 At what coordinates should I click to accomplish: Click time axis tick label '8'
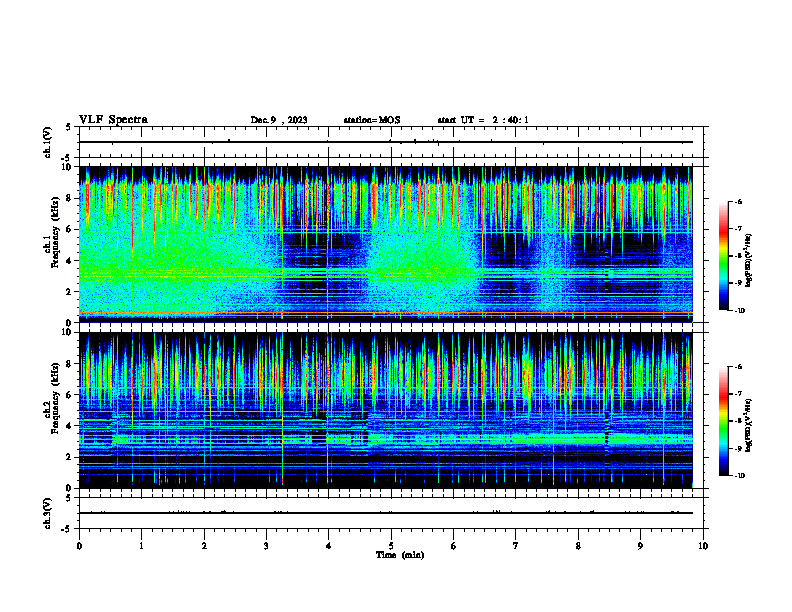point(578,546)
